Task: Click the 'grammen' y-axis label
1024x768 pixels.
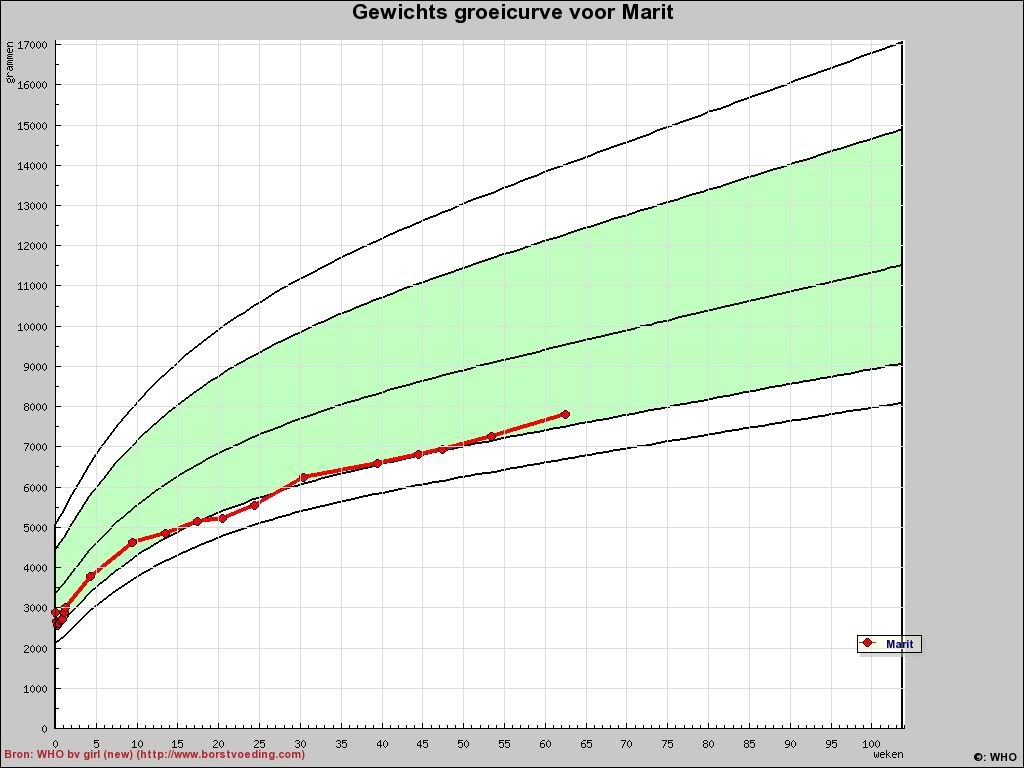Action: 11,62
